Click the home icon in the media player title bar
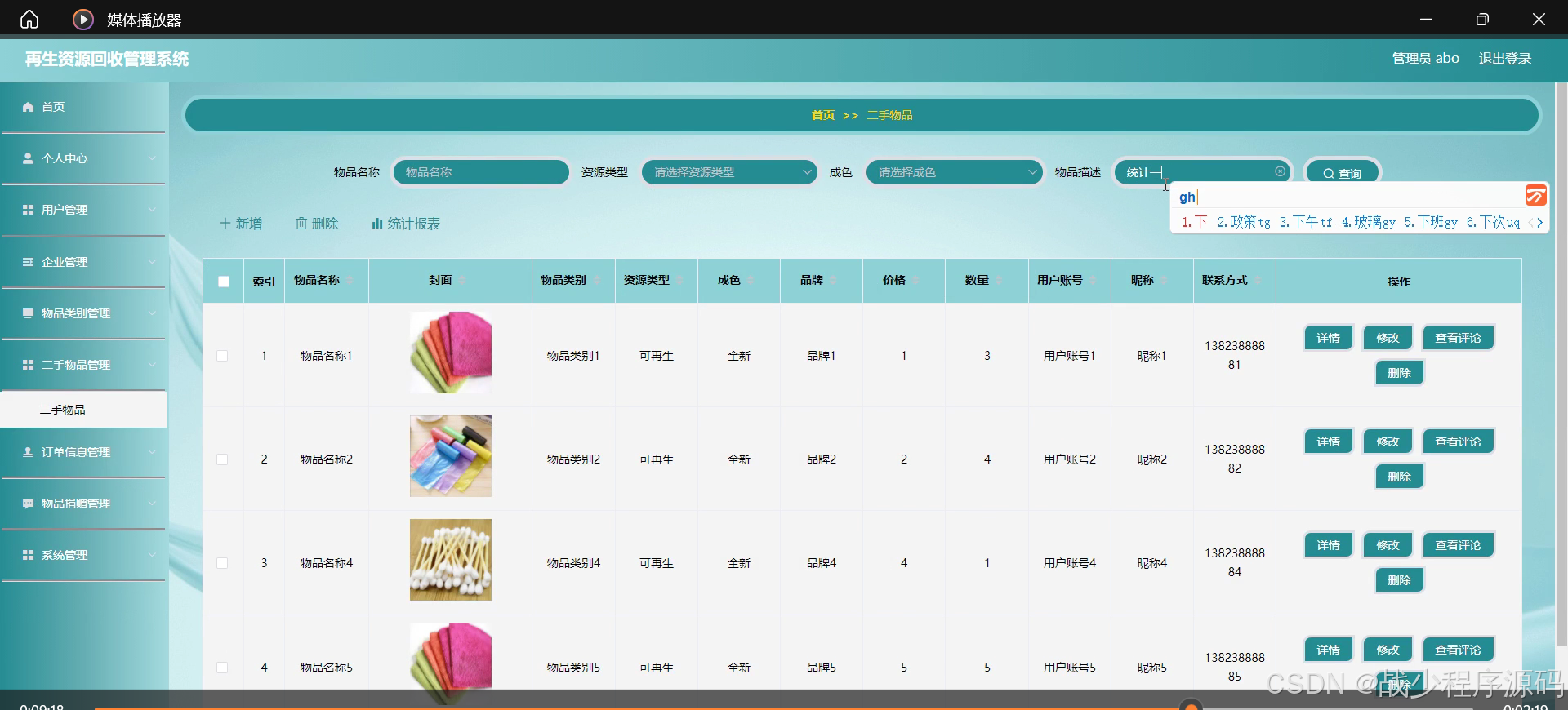The image size is (1568, 710). tap(29, 19)
